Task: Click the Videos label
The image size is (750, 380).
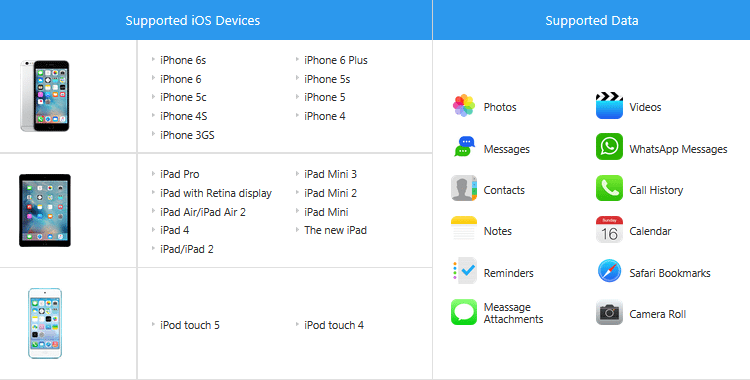Action: click(x=645, y=107)
